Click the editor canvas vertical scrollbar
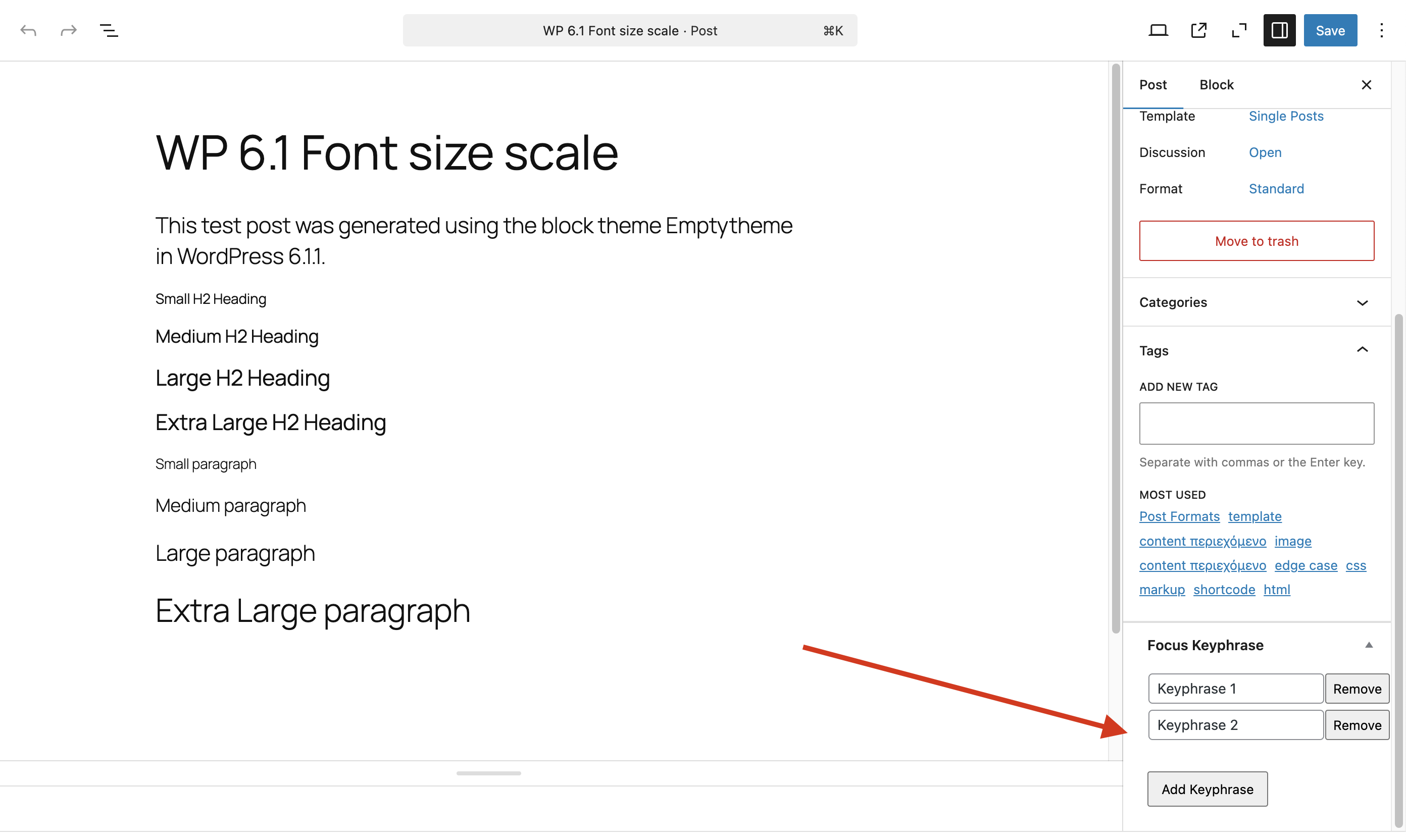Screen dimensions: 1406x840 click(x=1116, y=349)
